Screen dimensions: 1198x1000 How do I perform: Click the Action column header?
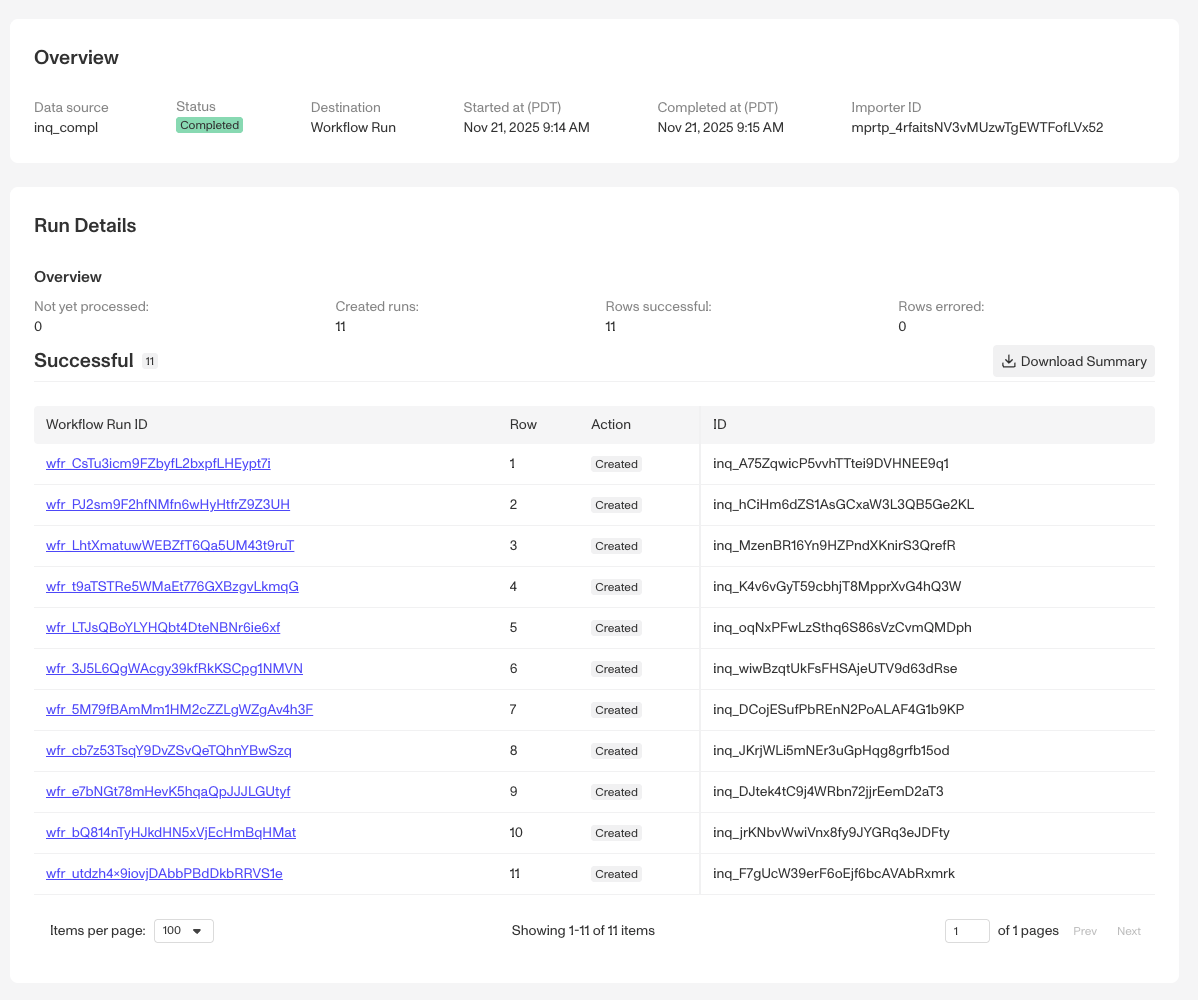[610, 425]
